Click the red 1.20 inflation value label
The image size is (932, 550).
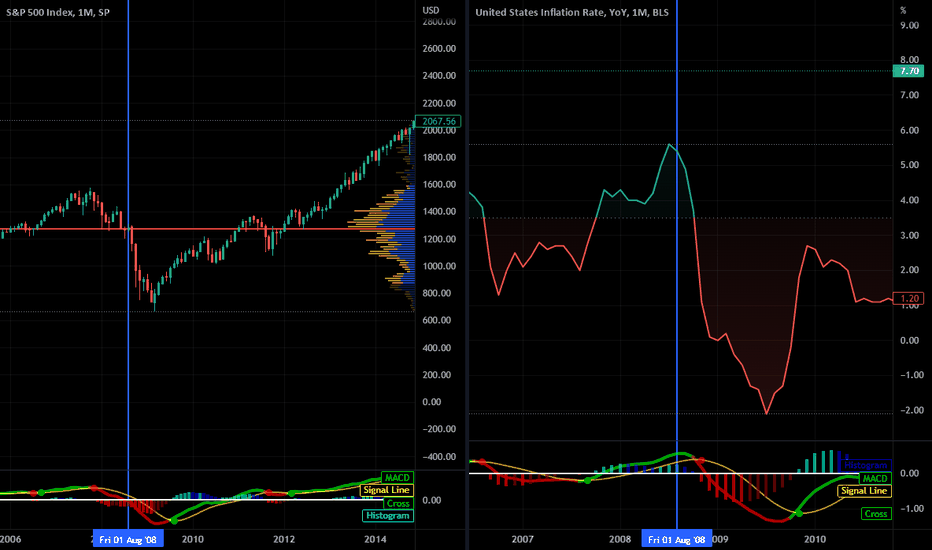909,298
